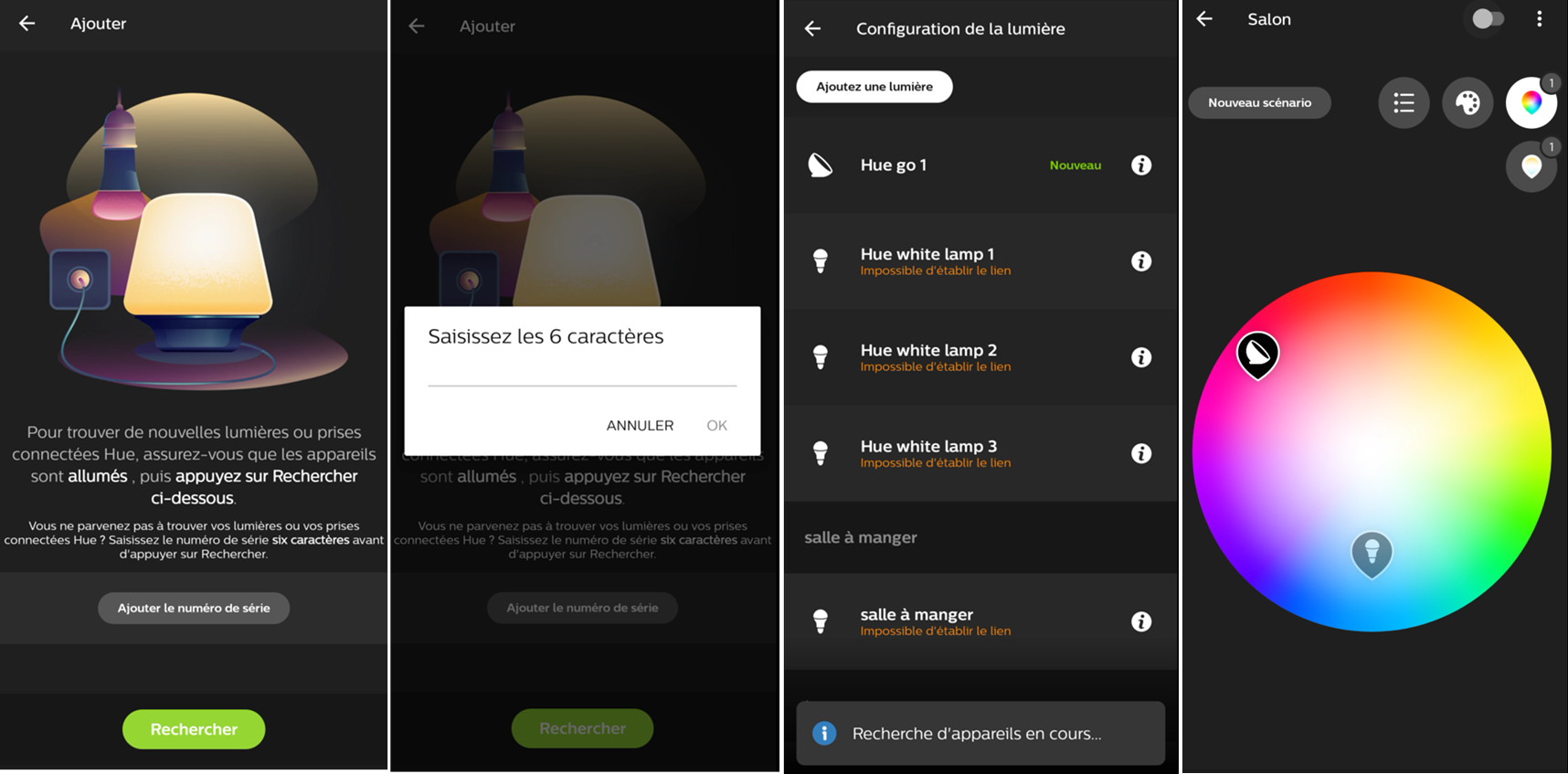
Task: Select Hue go marker on color wheel
Action: 1257,355
